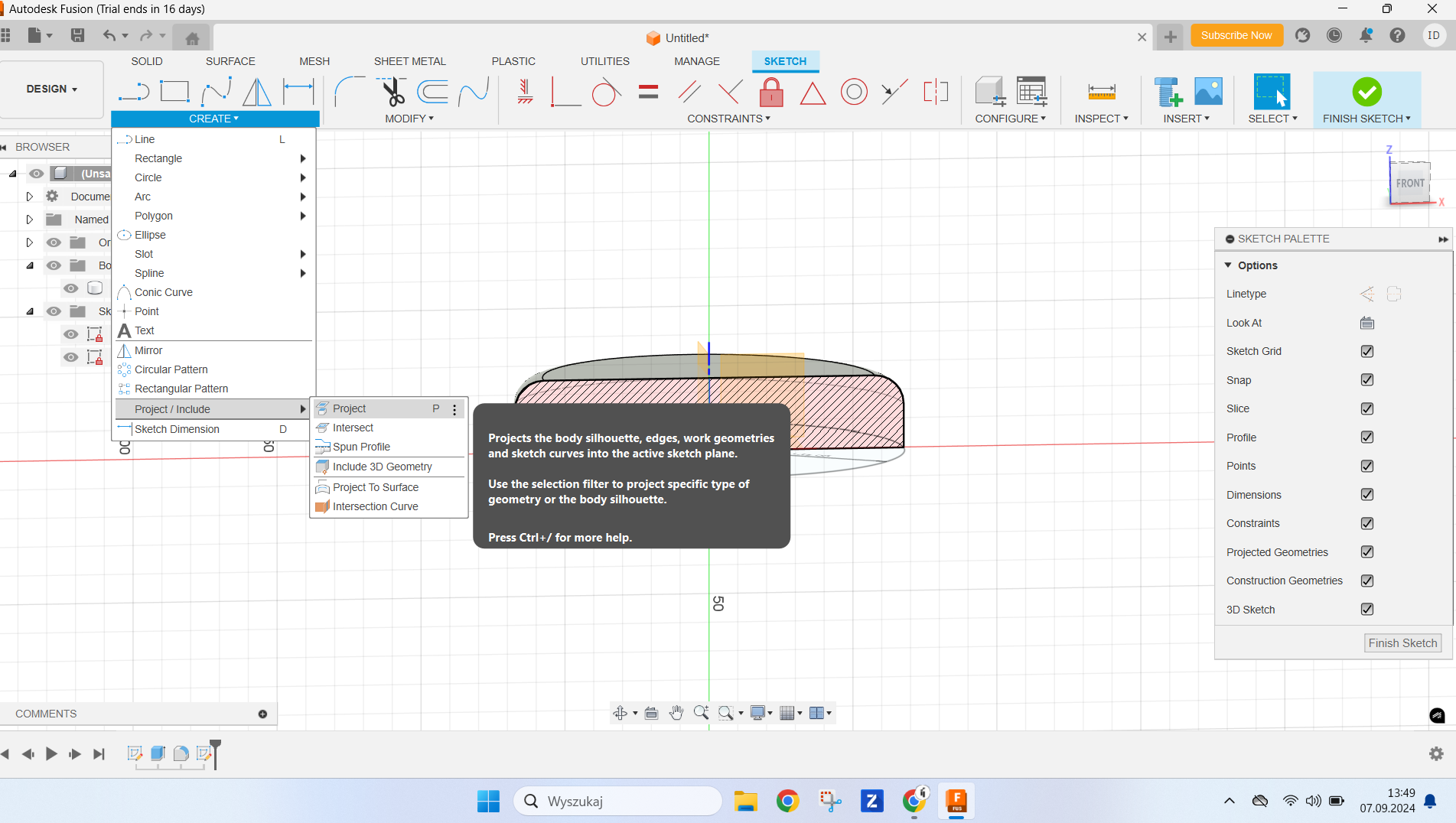Switch to the SHEET METAL tab
Screen dimensions: 1456x823
[x=409, y=61]
